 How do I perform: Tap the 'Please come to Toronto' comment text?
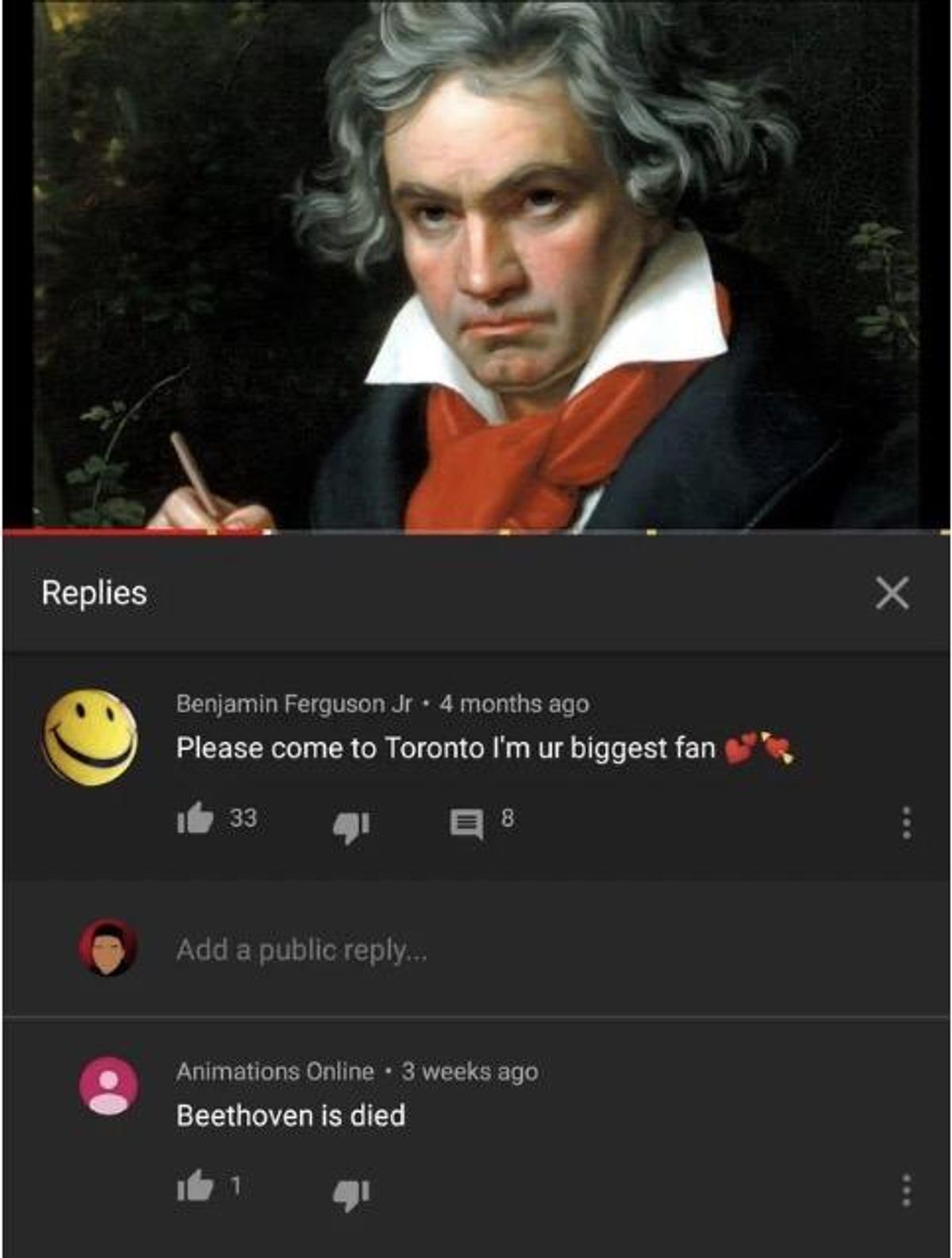446,748
